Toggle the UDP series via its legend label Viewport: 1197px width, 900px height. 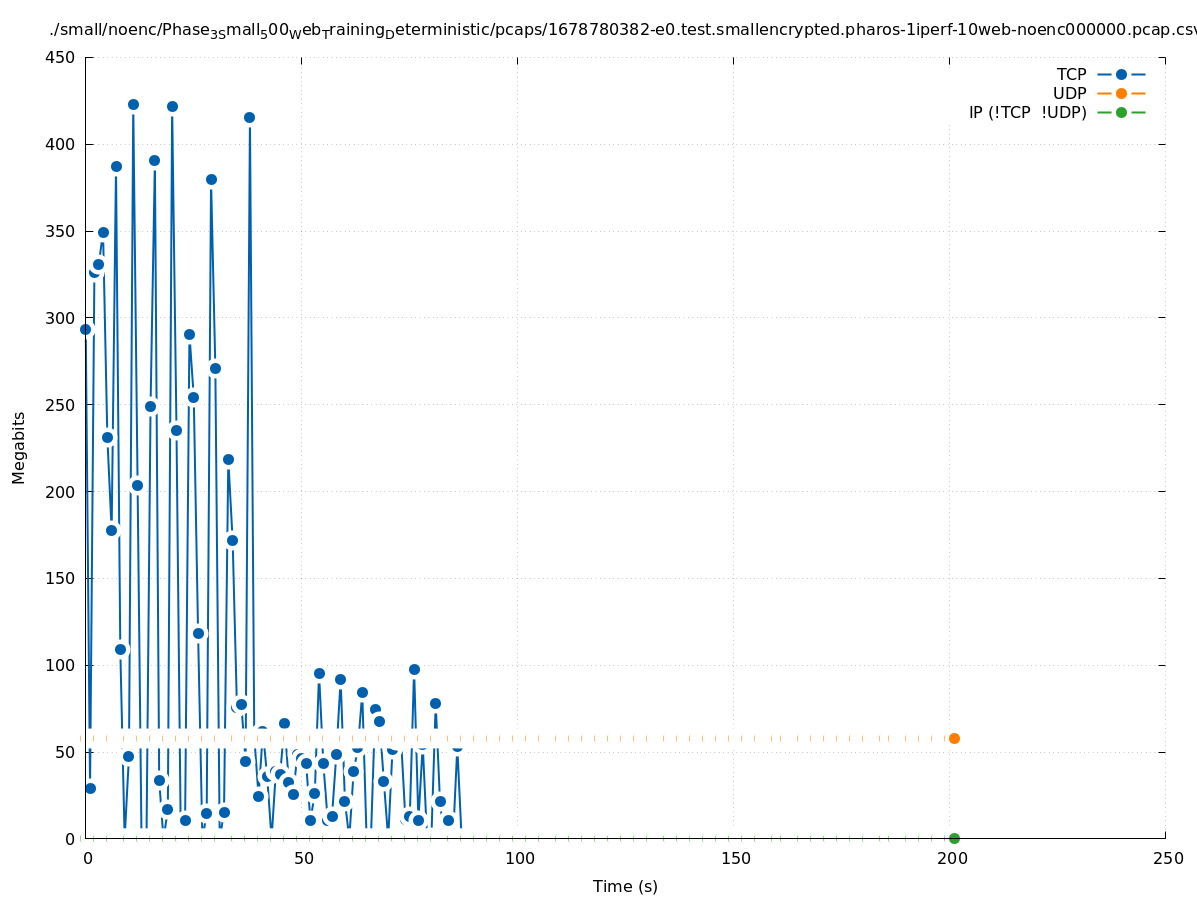click(1069, 93)
